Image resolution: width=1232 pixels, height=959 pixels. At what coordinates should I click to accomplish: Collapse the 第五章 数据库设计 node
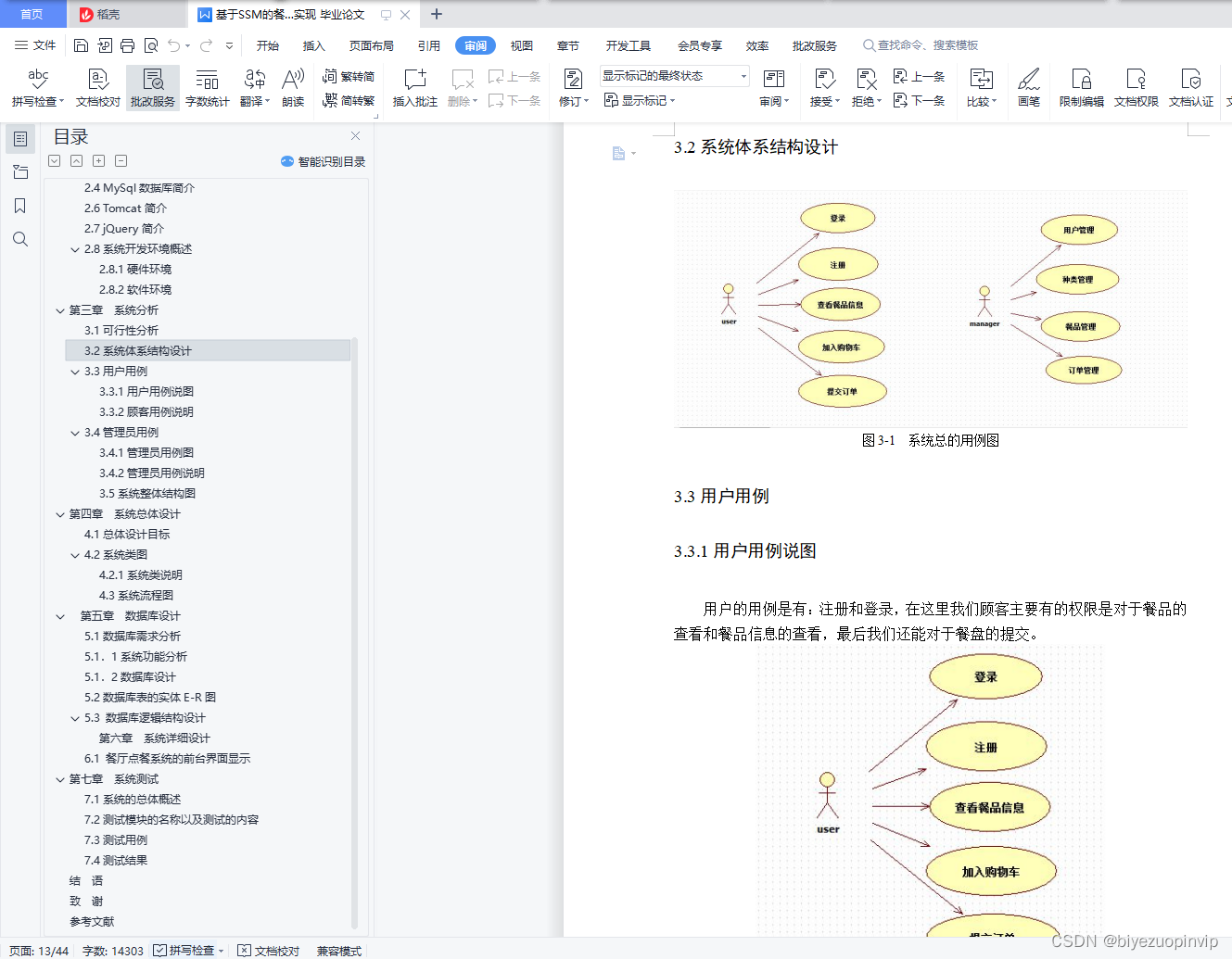click(x=60, y=616)
